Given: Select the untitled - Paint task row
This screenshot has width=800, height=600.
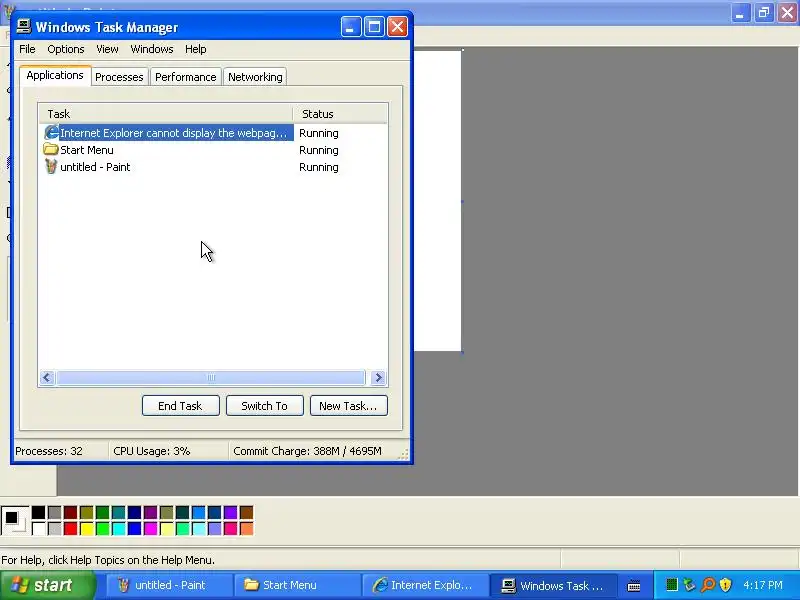Looking at the screenshot, I should [213, 167].
